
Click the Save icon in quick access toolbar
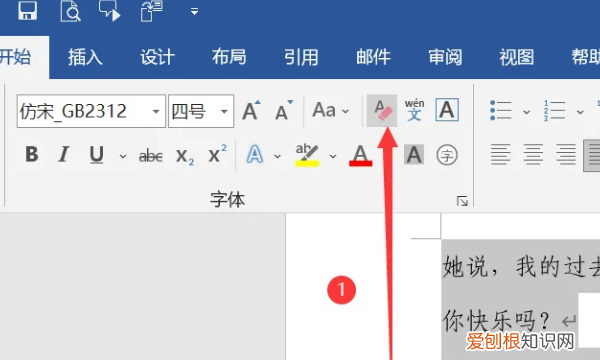[x=28, y=10]
